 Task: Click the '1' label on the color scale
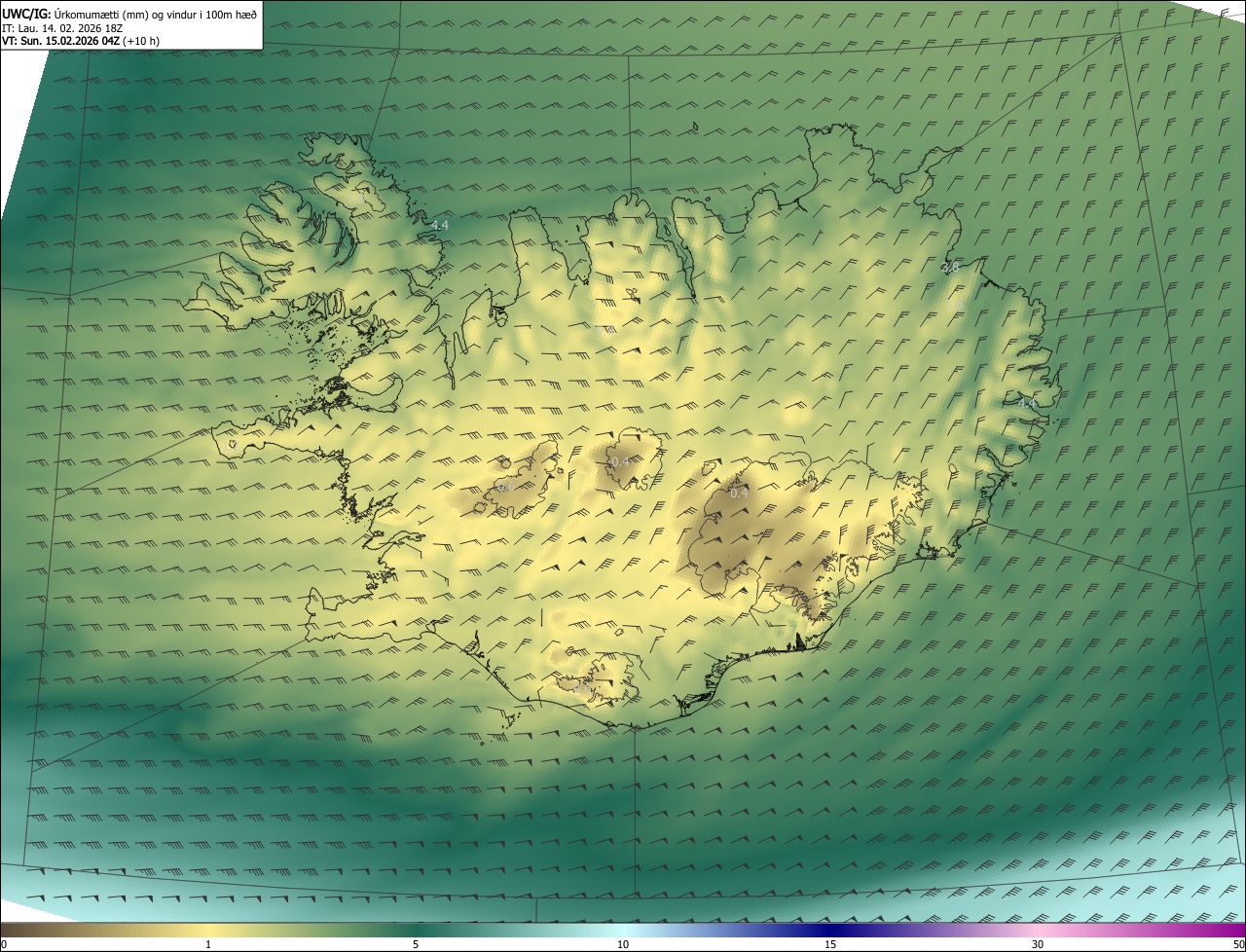(208, 945)
